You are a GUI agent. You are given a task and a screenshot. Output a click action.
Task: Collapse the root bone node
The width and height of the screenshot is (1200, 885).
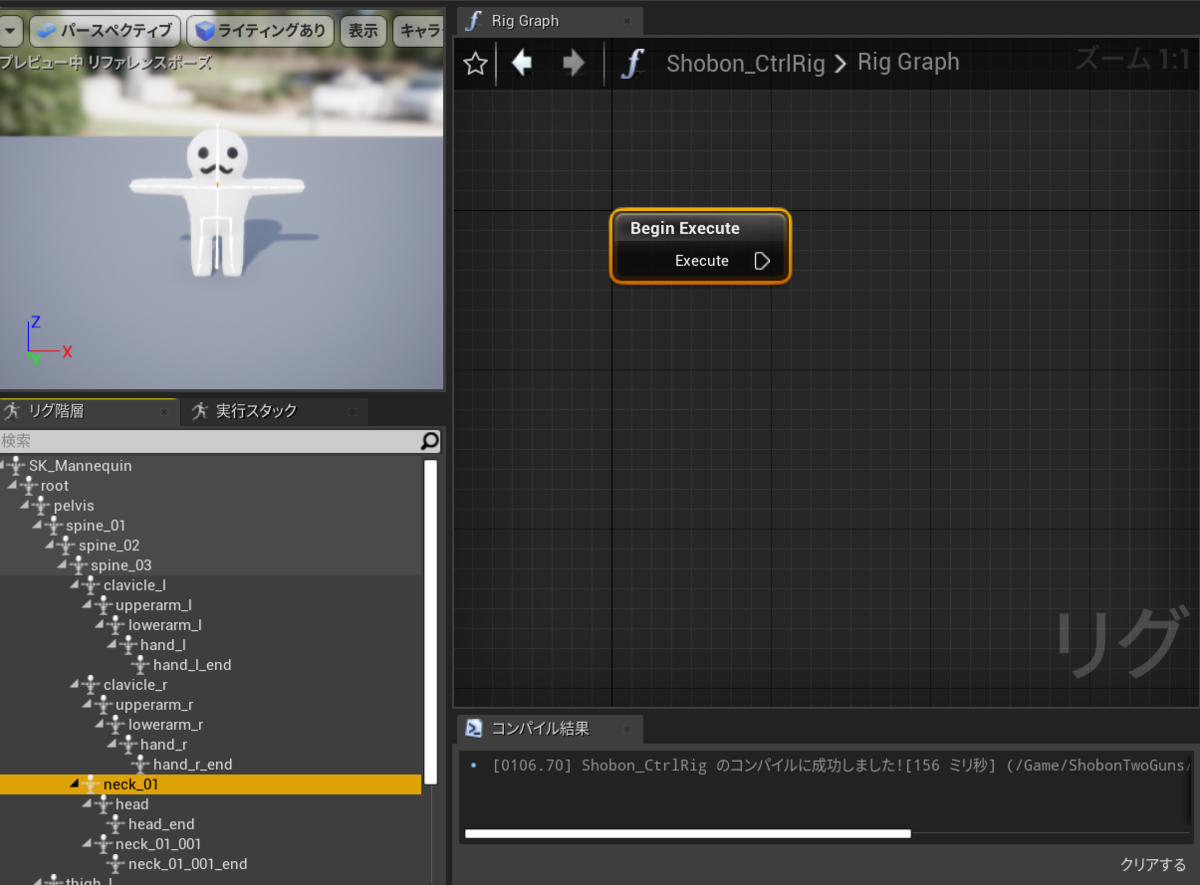[12, 485]
